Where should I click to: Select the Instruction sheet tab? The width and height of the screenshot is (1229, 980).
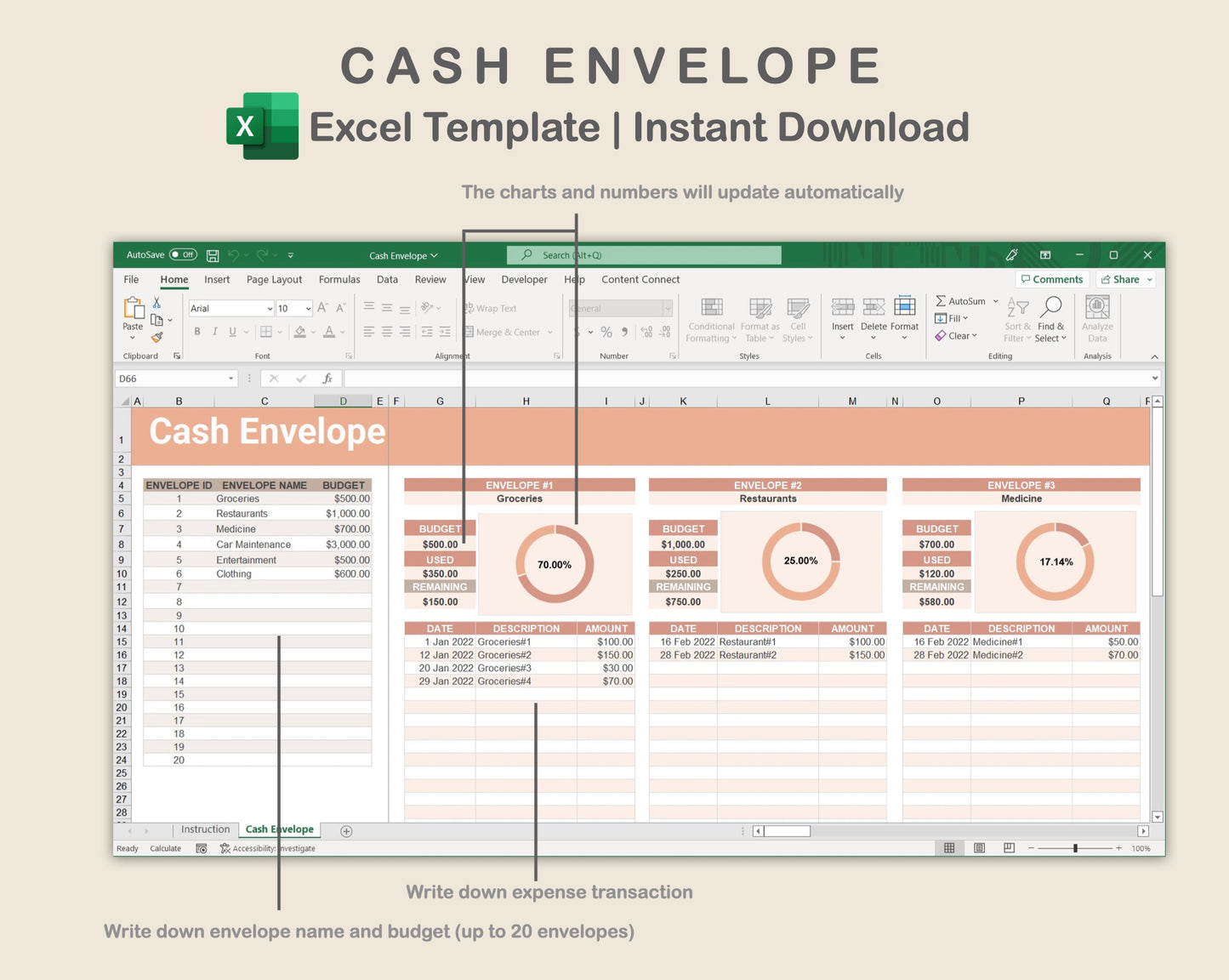point(205,829)
